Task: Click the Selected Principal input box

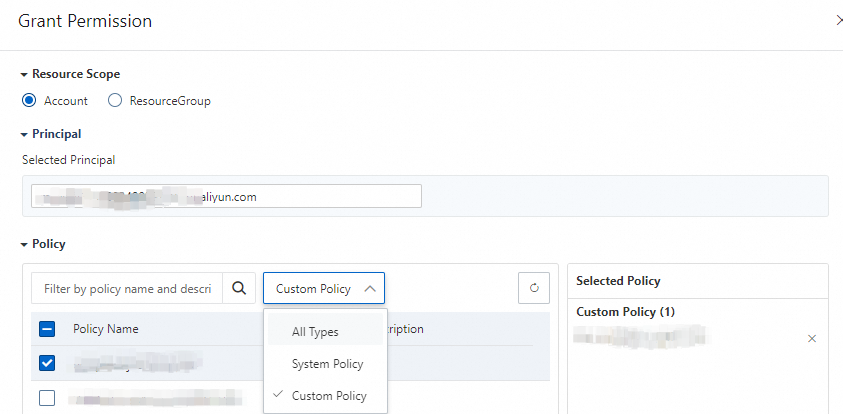Action: (x=226, y=197)
